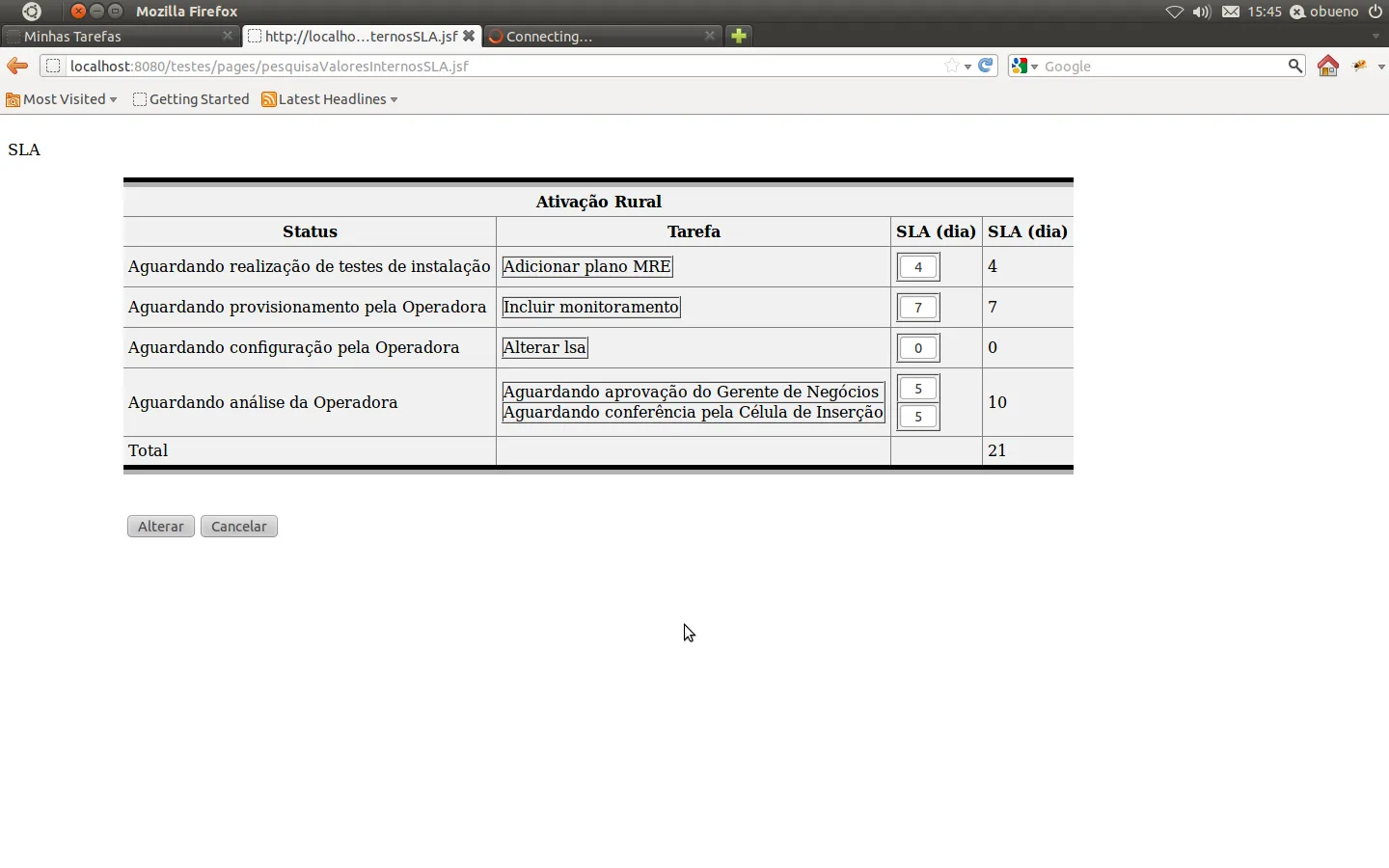Switch to the pesquisaValoresInternosSLA.jsf tab
Screen dimensions: 1389x868
361,36
